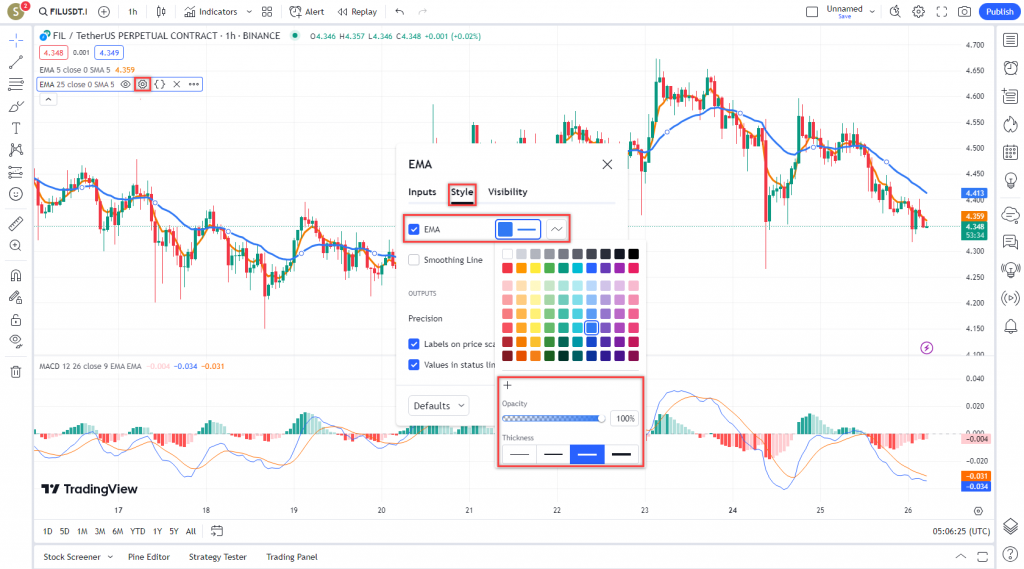
Task: Change the 1h timeframe interval
Action: click(x=133, y=12)
